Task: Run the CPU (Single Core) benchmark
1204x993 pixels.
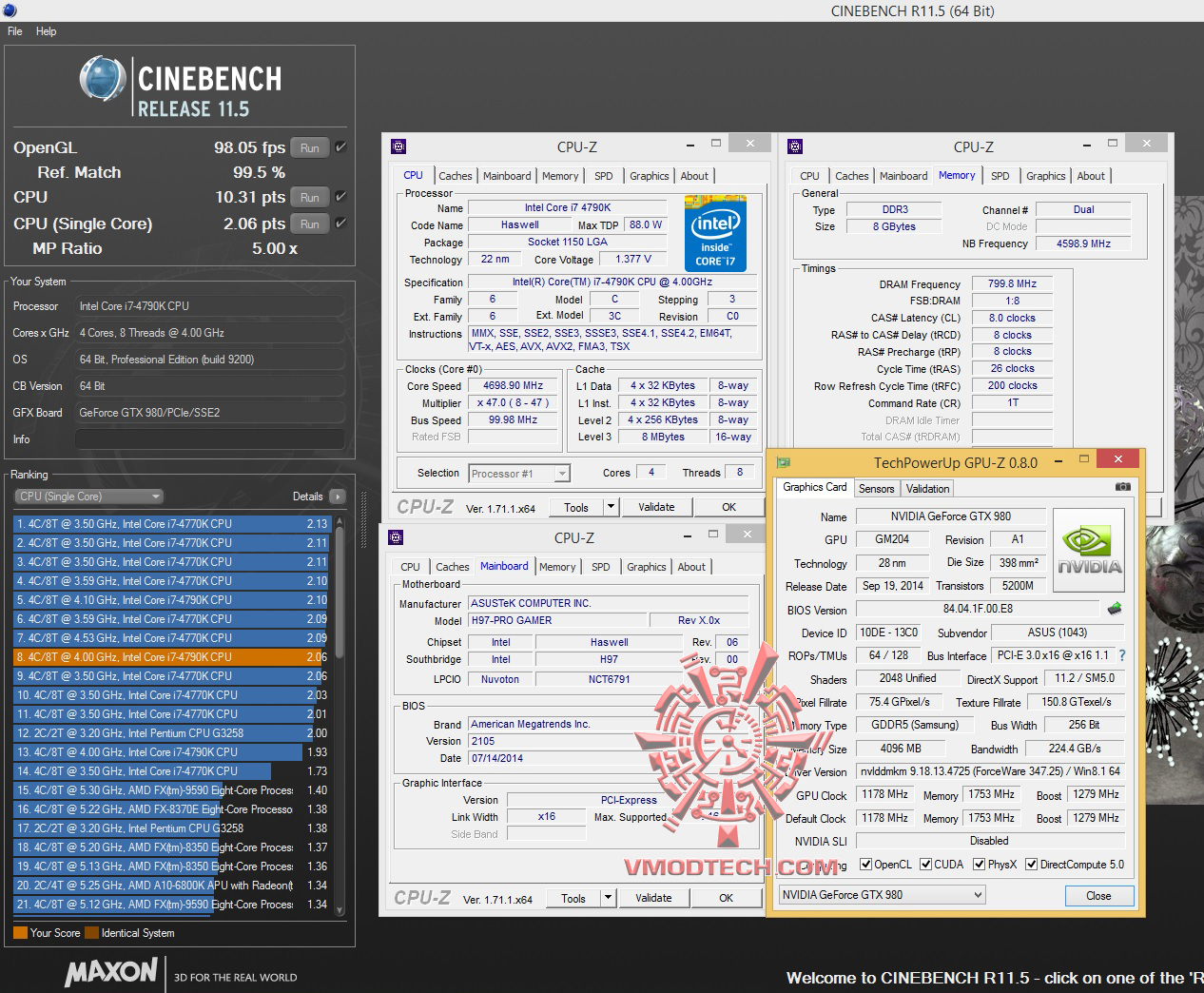Action: 310,224
